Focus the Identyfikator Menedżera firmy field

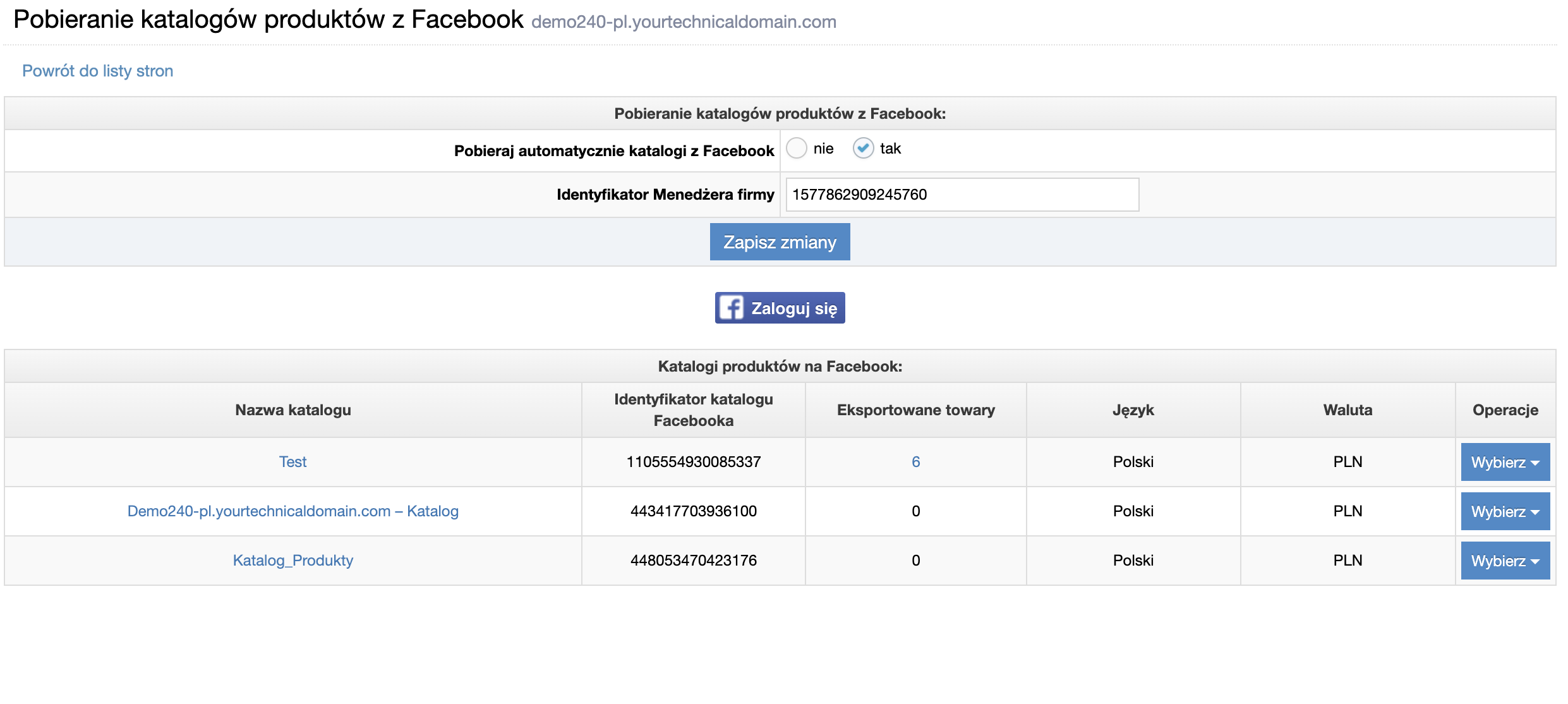962,195
